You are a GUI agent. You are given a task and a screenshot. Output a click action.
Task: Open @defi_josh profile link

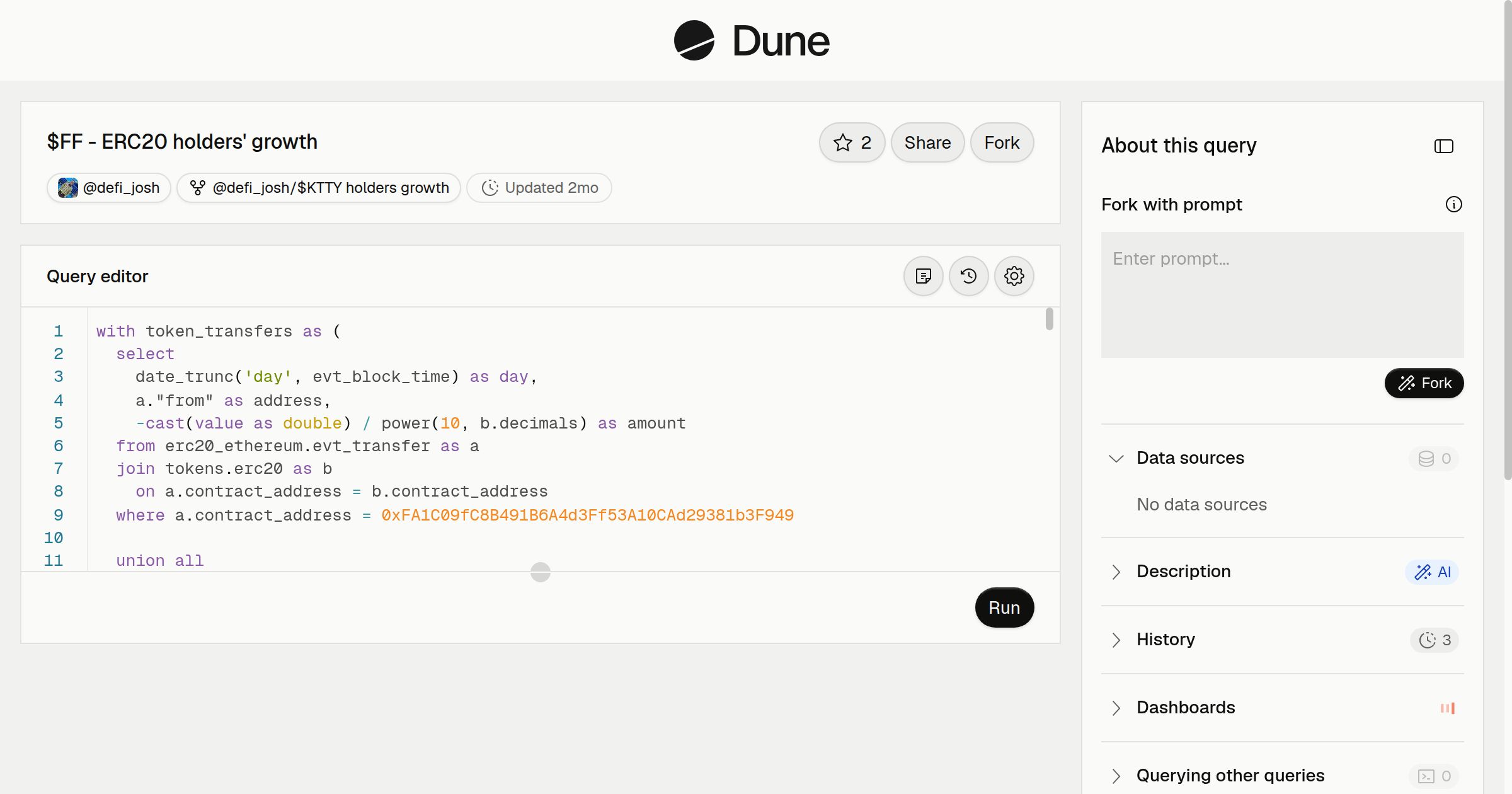point(109,188)
